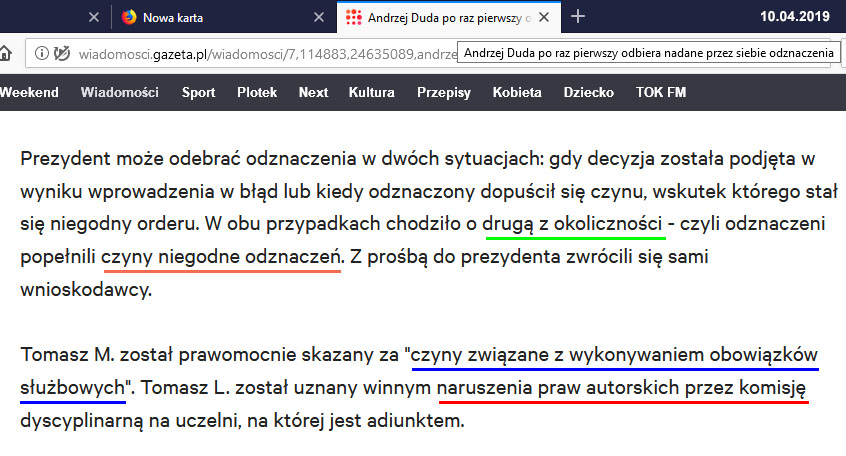Click the Gazeta.pl favicon on the active tab

coord(353,17)
